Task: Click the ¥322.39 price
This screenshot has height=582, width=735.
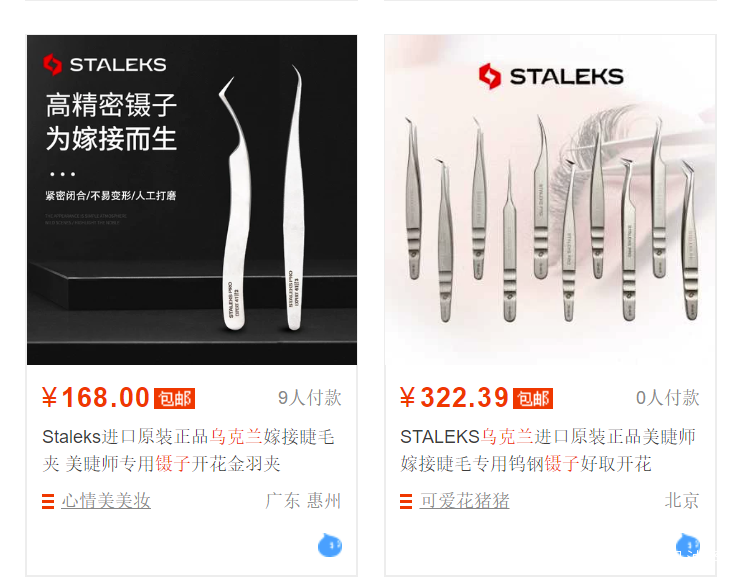Action: [x=454, y=398]
